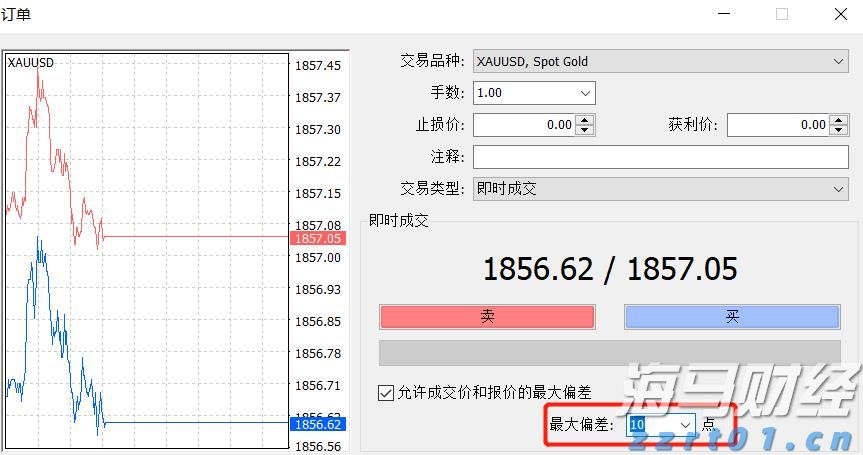Screen dimensions: 863x455
Task: Click the red 1857.05 ask price tag on chart
Action: [316, 239]
